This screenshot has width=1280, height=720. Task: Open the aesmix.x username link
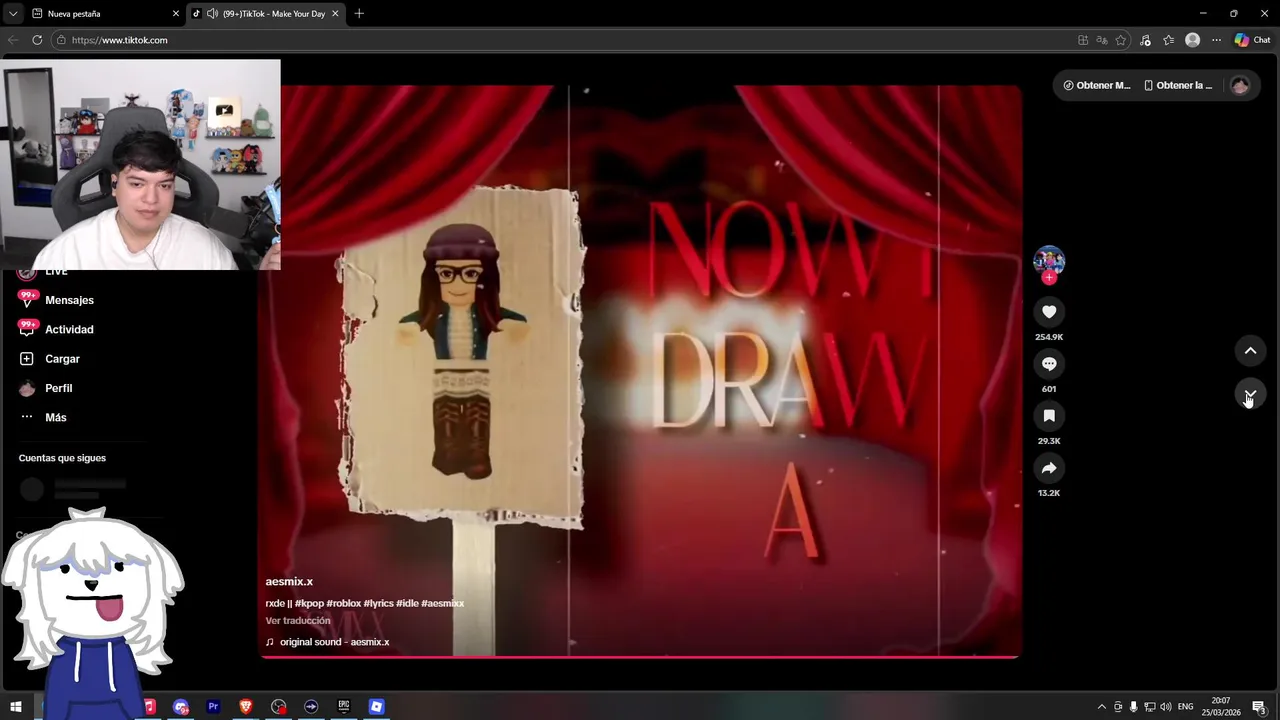289,581
